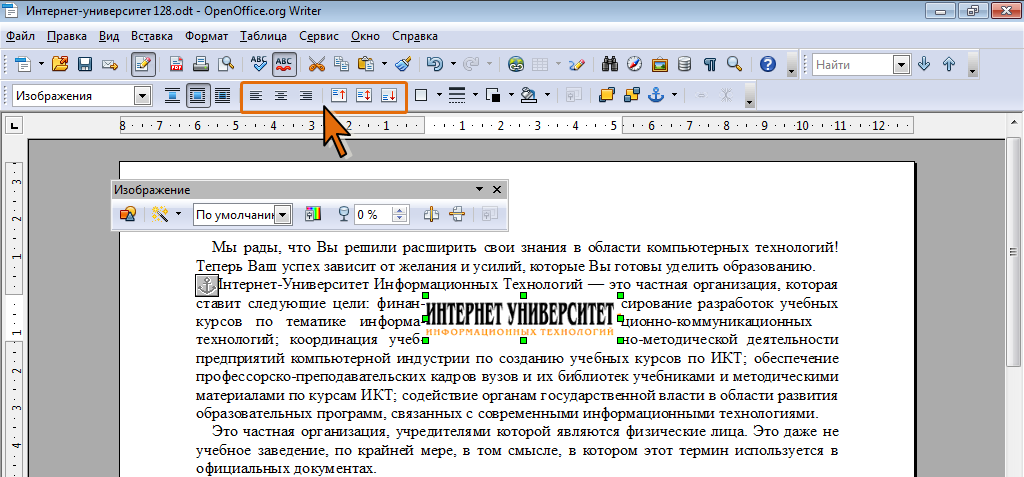Bring image to front icon
1024x477 pixels.
607,96
